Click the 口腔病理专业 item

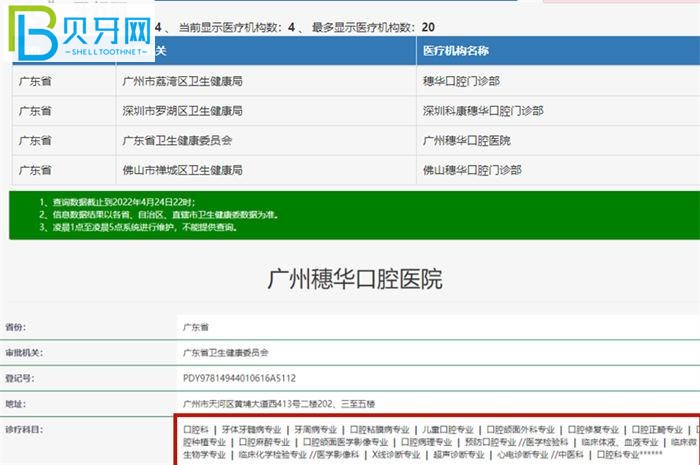pyautogui.click(x=426, y=442)
